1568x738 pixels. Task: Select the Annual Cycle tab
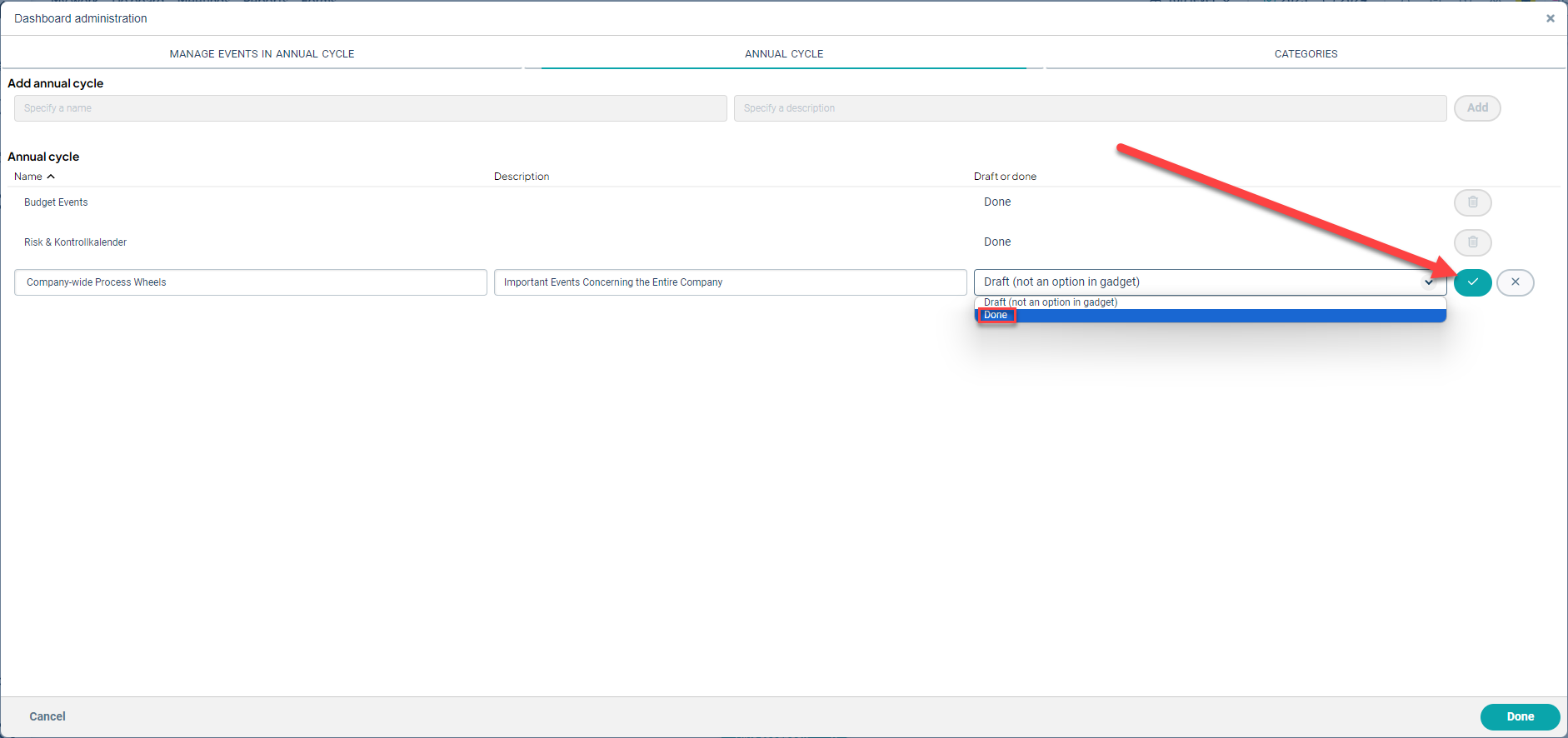click(x=783, y=54)
